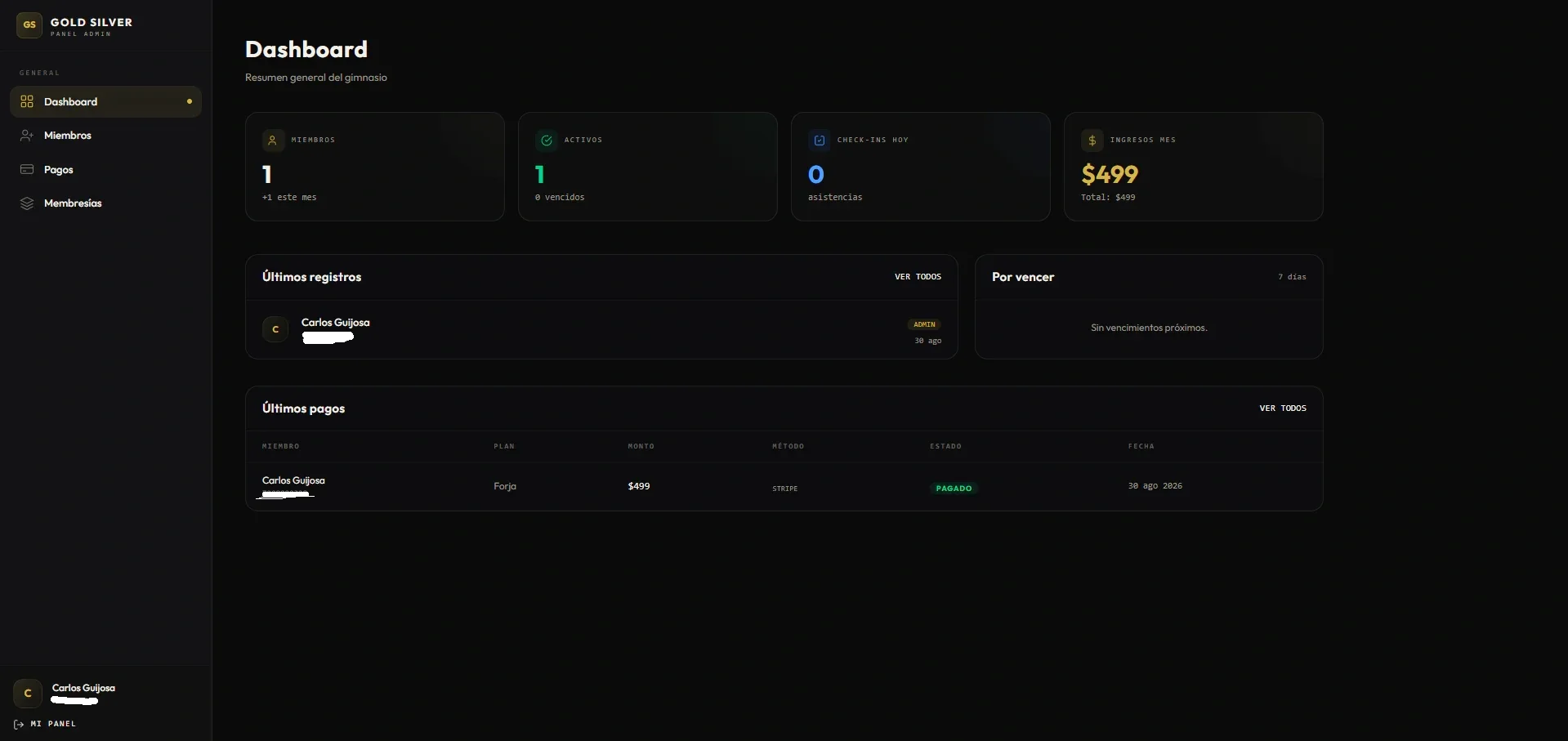Open the Miembros sidebar menu item

pos(105,136)
